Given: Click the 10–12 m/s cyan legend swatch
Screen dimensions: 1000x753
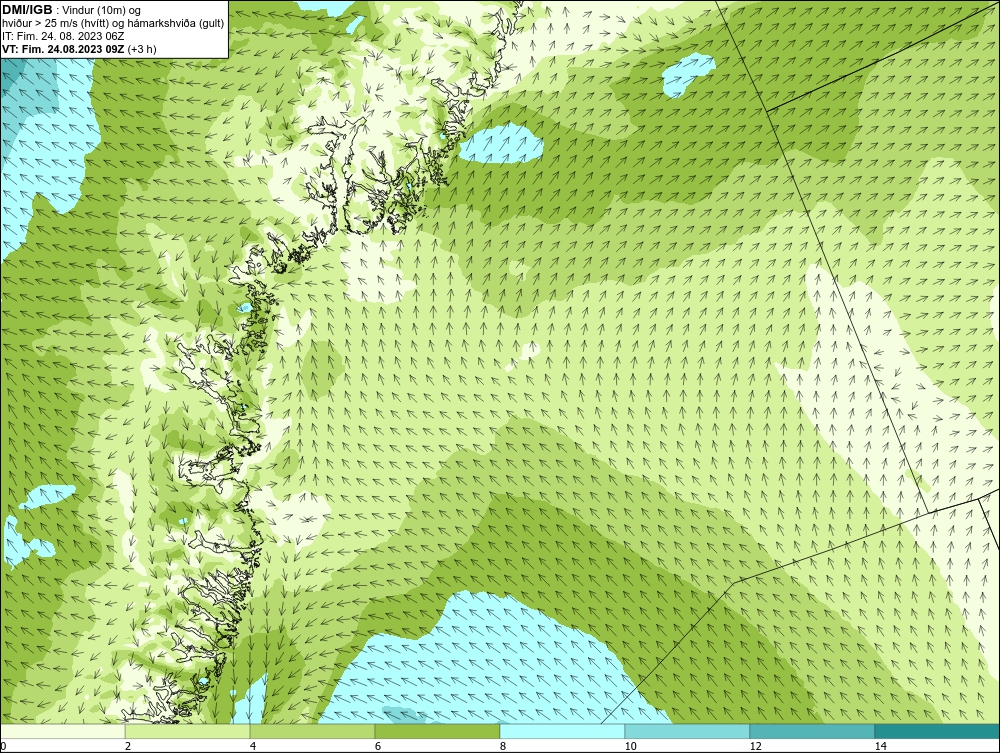Looking at the screenshot, I should pos(688,731).
